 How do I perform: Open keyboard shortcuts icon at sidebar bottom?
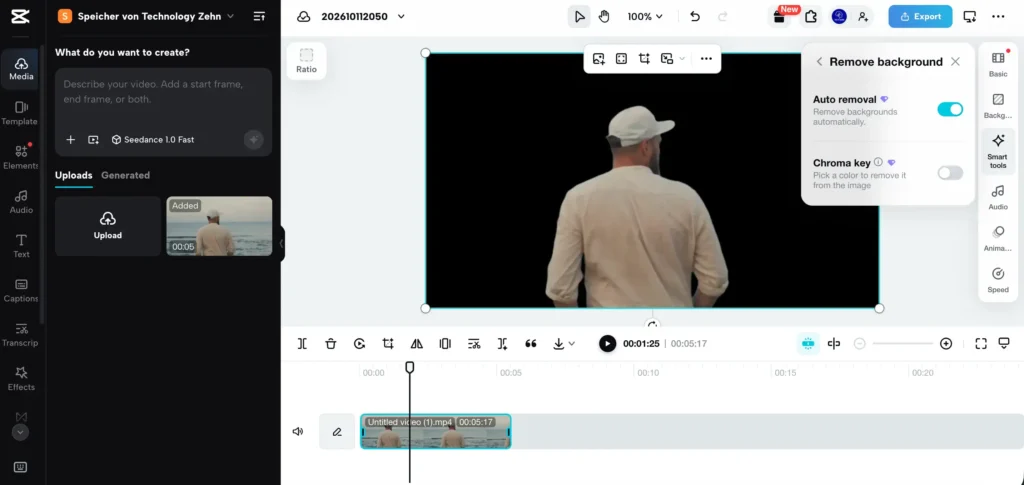point(20,467)
